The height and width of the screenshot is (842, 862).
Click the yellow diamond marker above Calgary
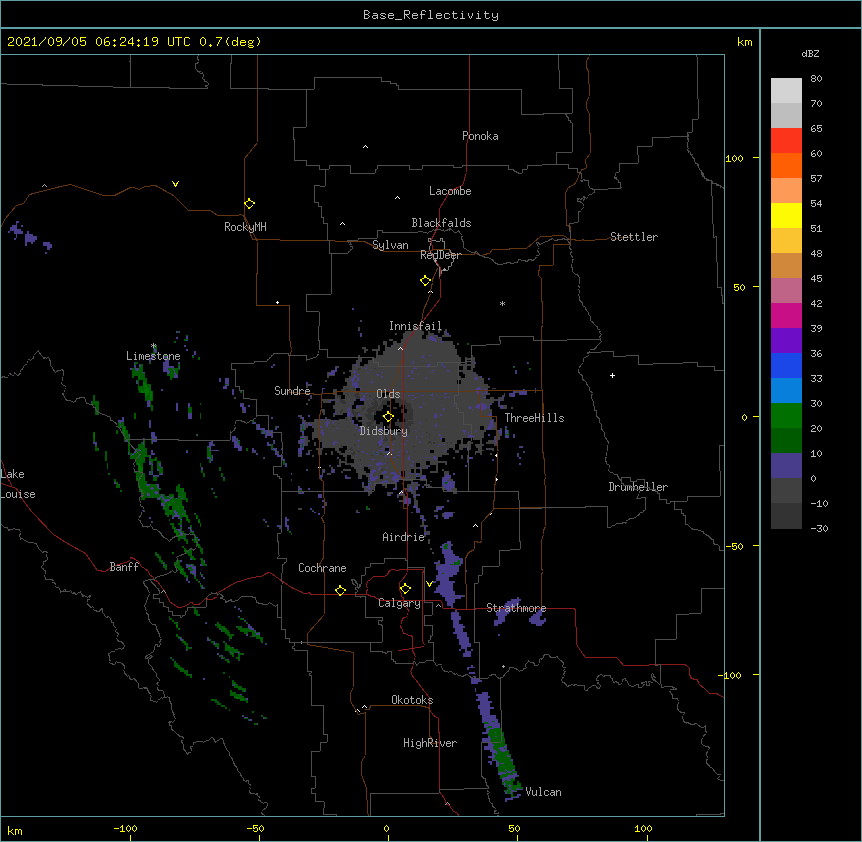pyautogui.click(x=405, y=589)
